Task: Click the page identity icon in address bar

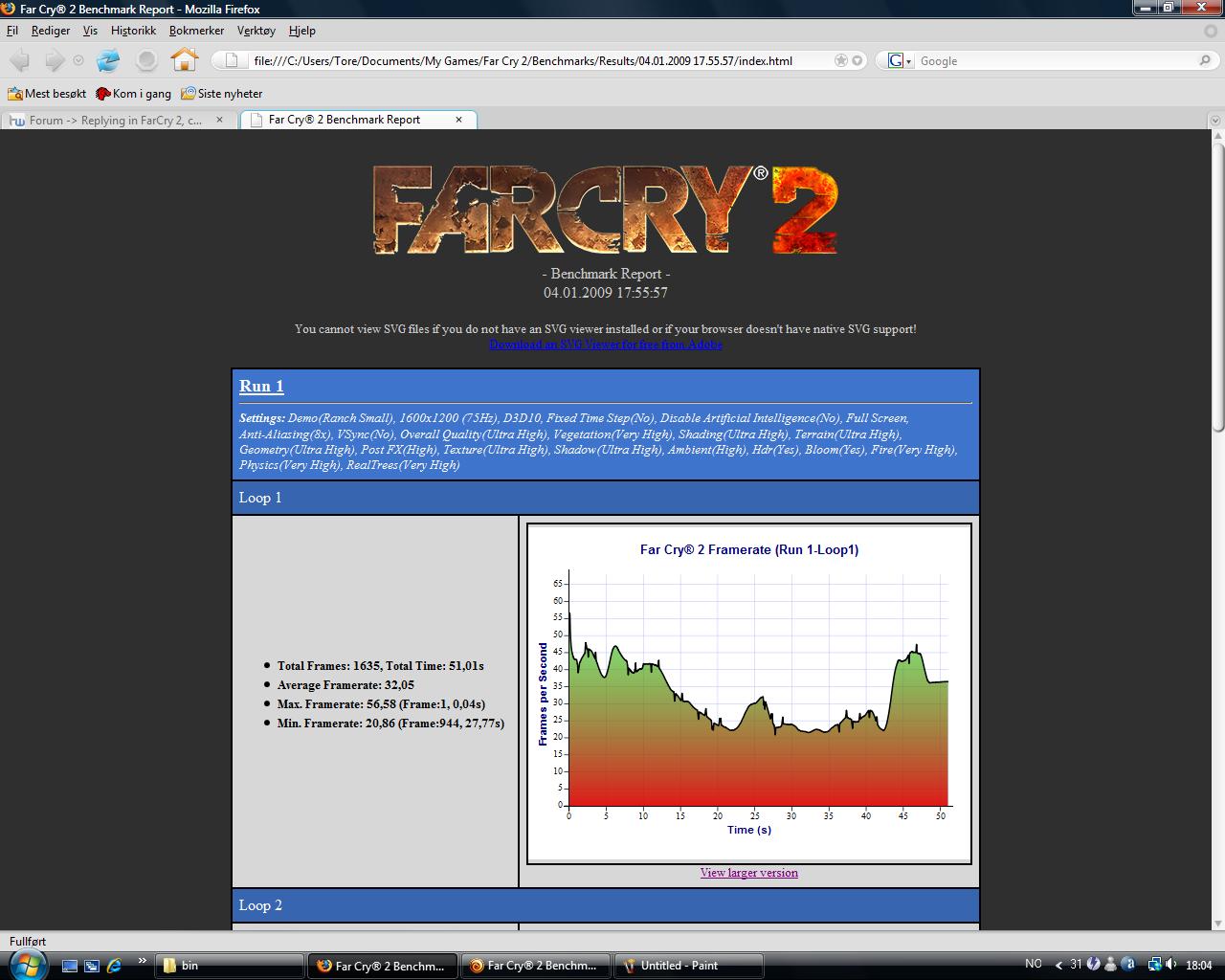Action: click(x=231, y=60)
